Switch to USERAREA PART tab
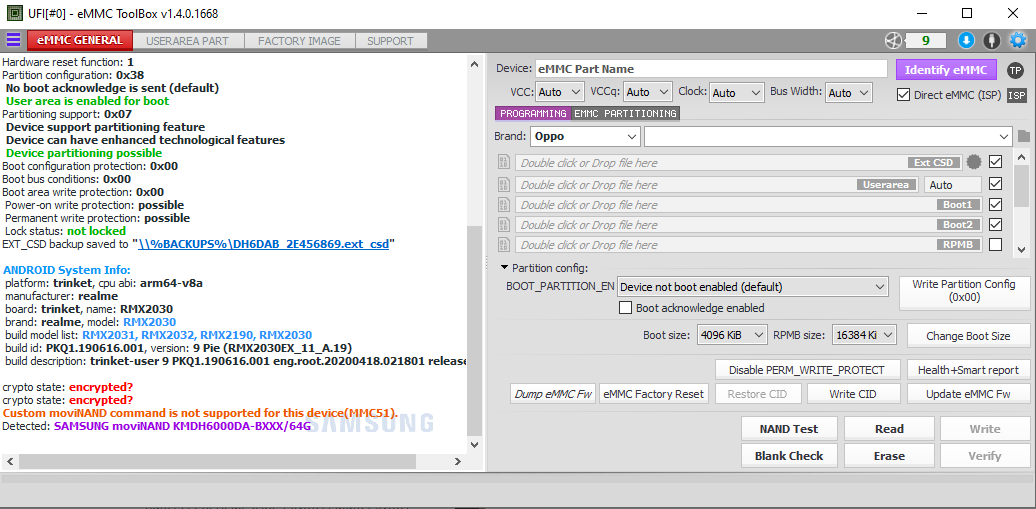This screenshot has height=509, width=1036. click(x=188, y=41)
